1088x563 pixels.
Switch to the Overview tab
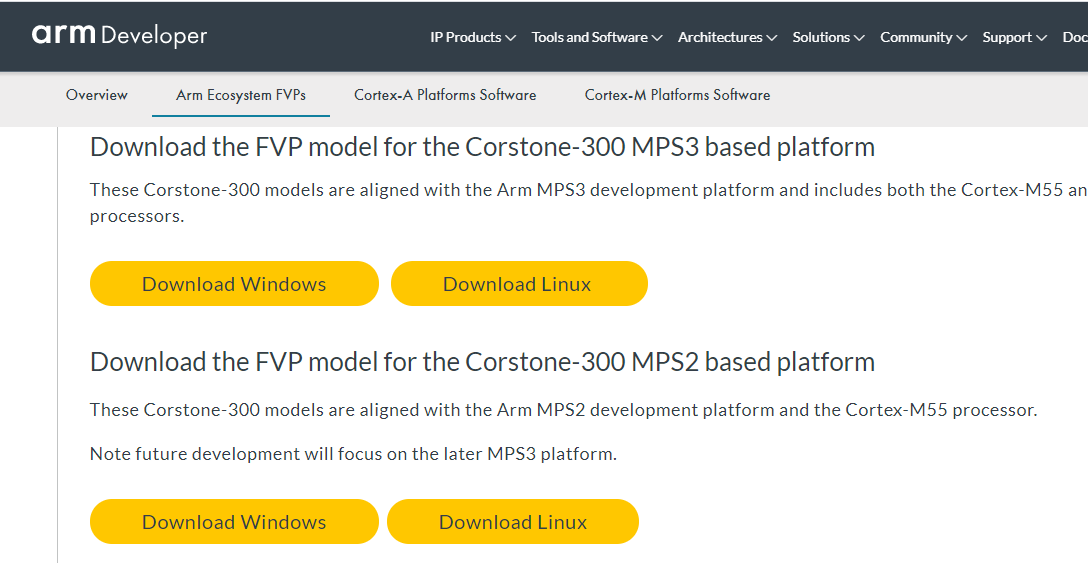(96, 95)
